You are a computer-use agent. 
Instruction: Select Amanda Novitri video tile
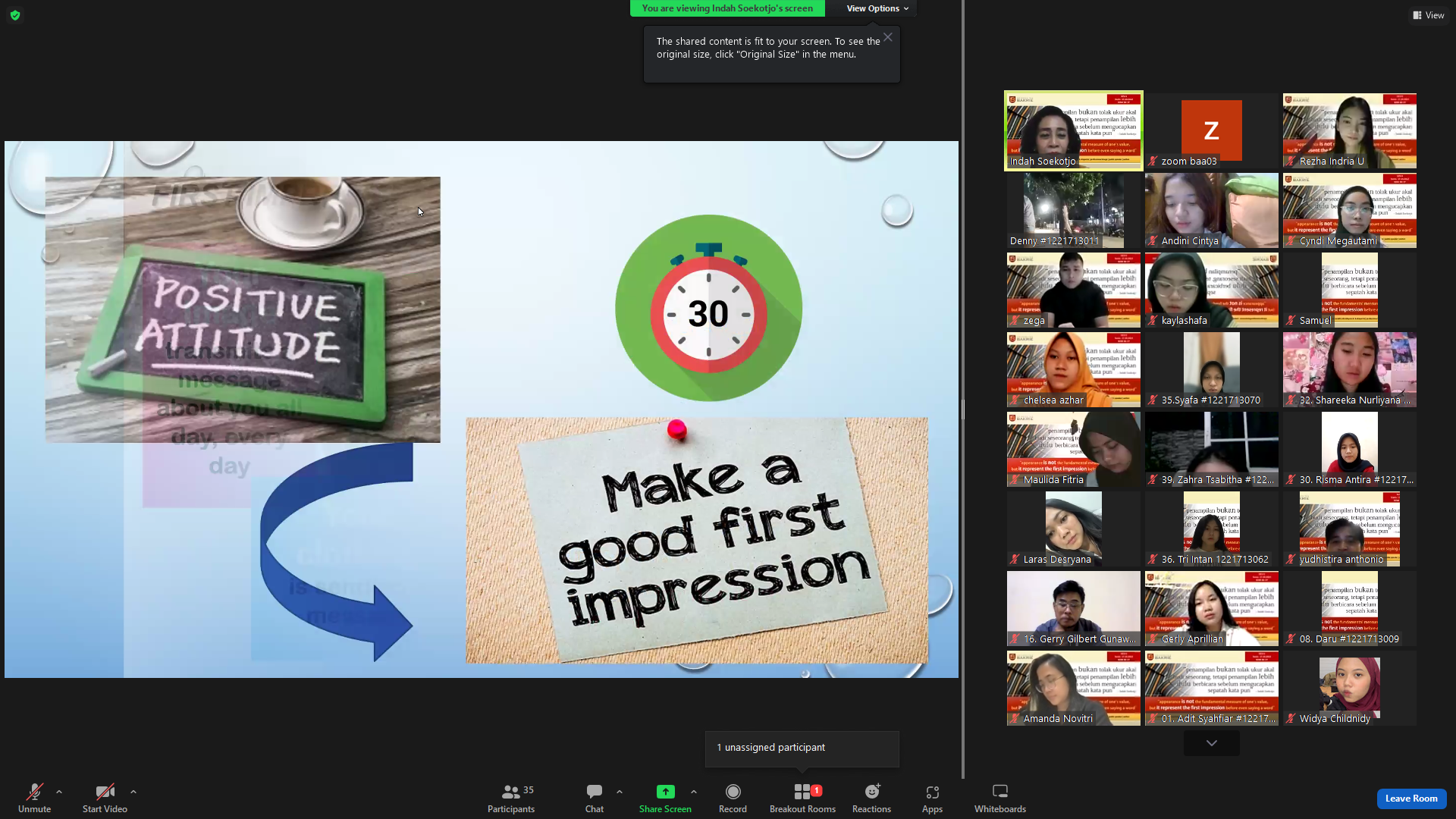1073,688
